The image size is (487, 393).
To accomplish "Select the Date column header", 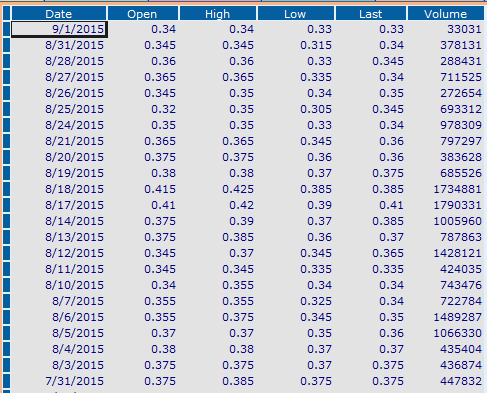I will click(59, 14).
